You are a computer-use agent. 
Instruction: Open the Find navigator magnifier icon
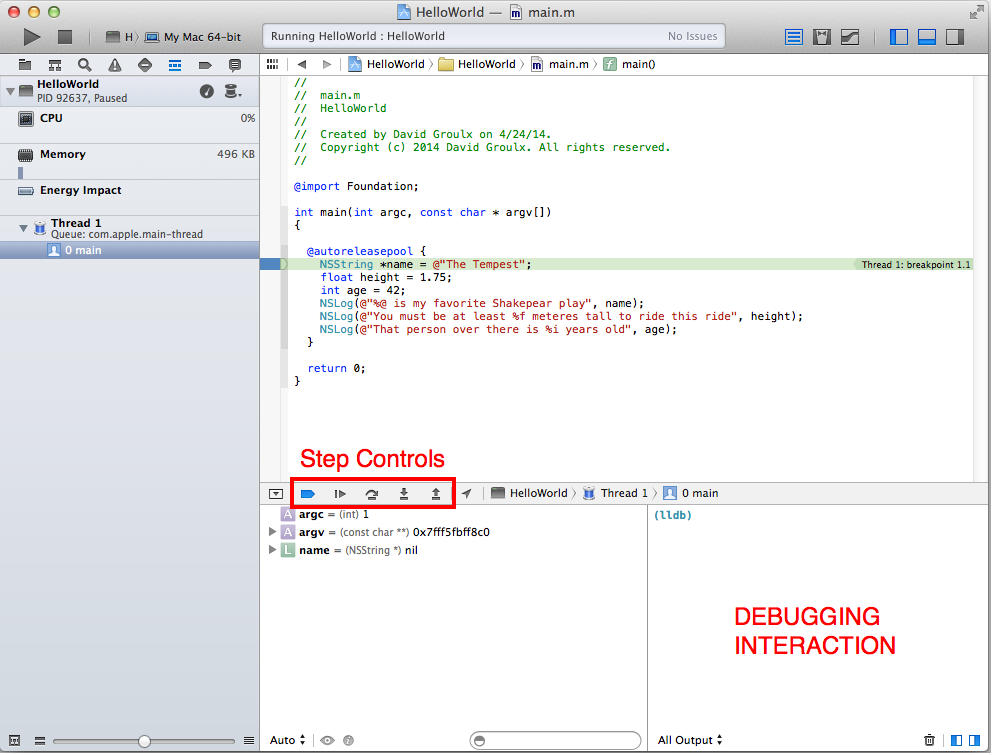point(86,65)
